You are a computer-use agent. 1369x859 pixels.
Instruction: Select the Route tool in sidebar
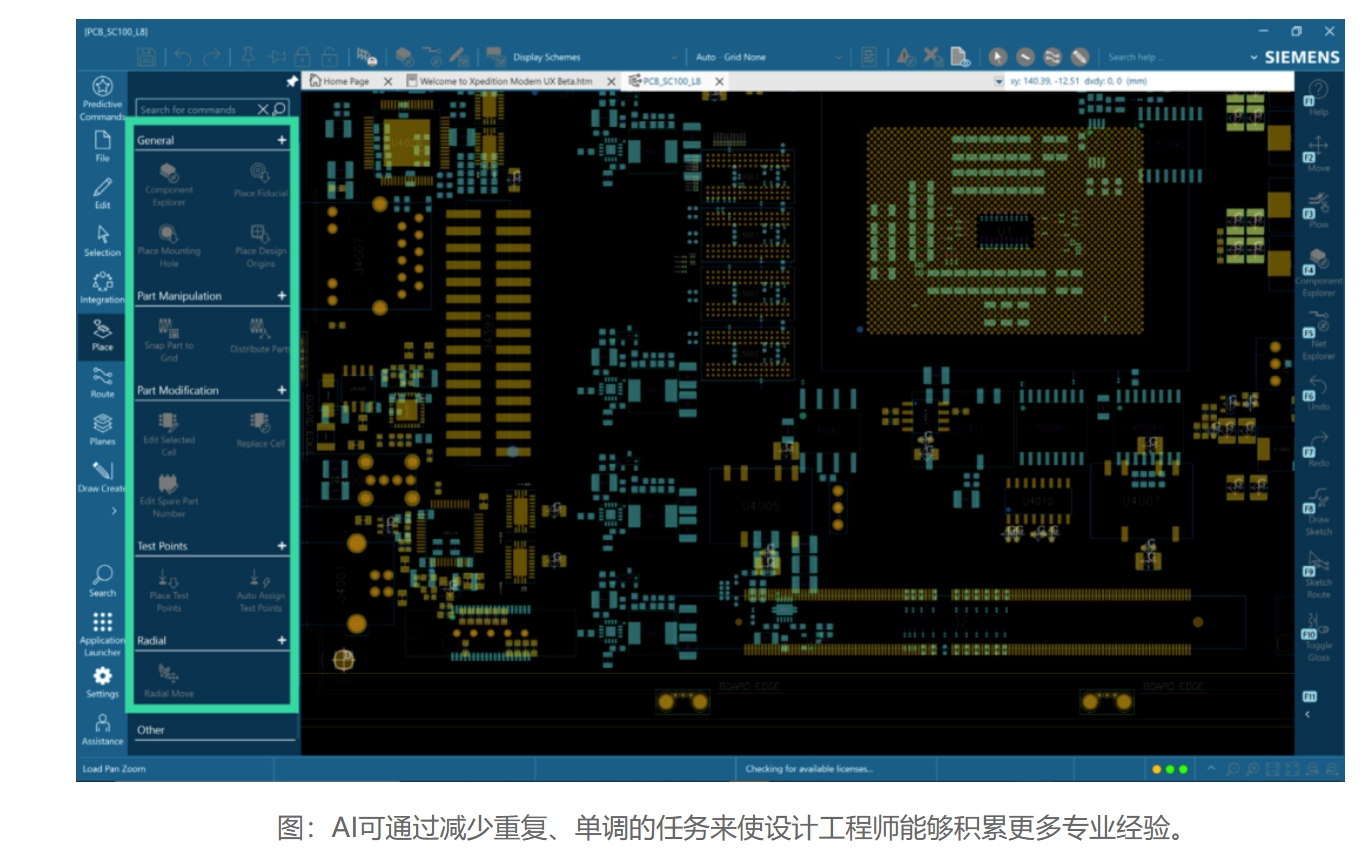pos(102,381)
